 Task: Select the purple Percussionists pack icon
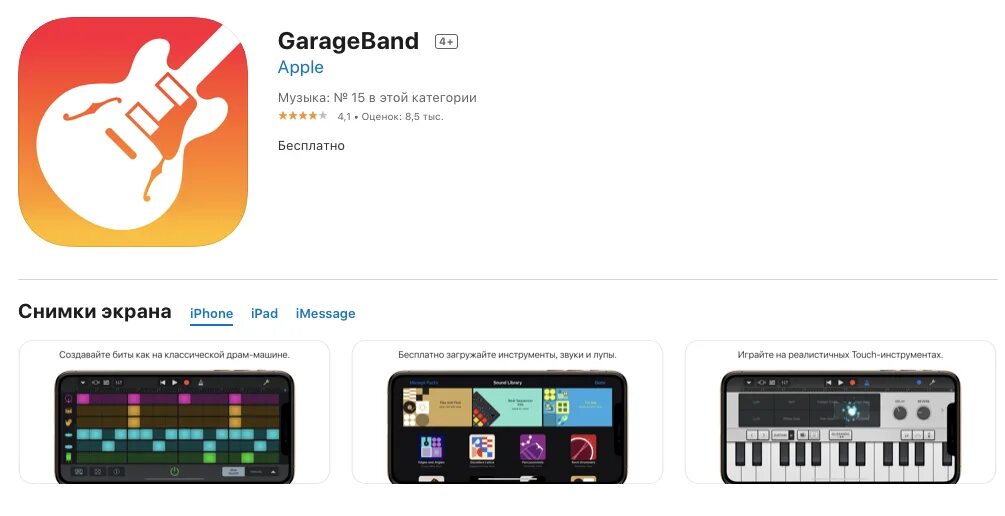[533, 447]
